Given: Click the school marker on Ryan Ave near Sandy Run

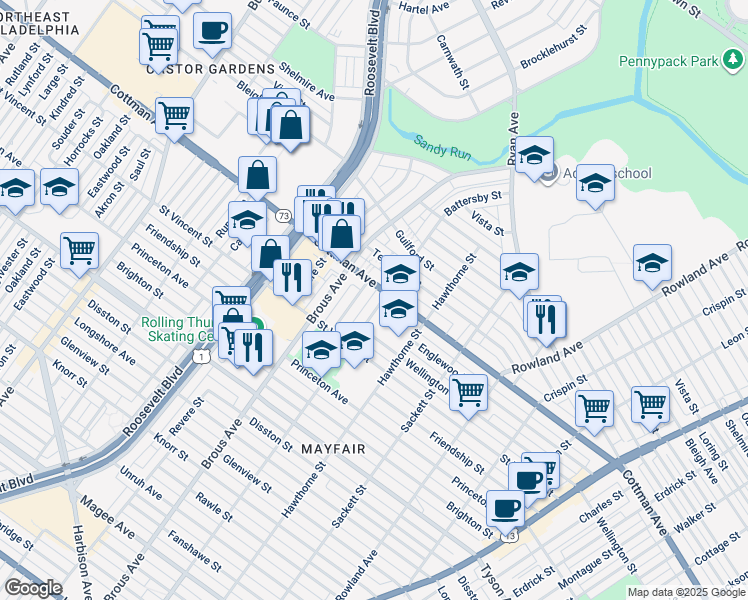Looking at the screenshot, I should pyautogui.click(x=534, y=156).
